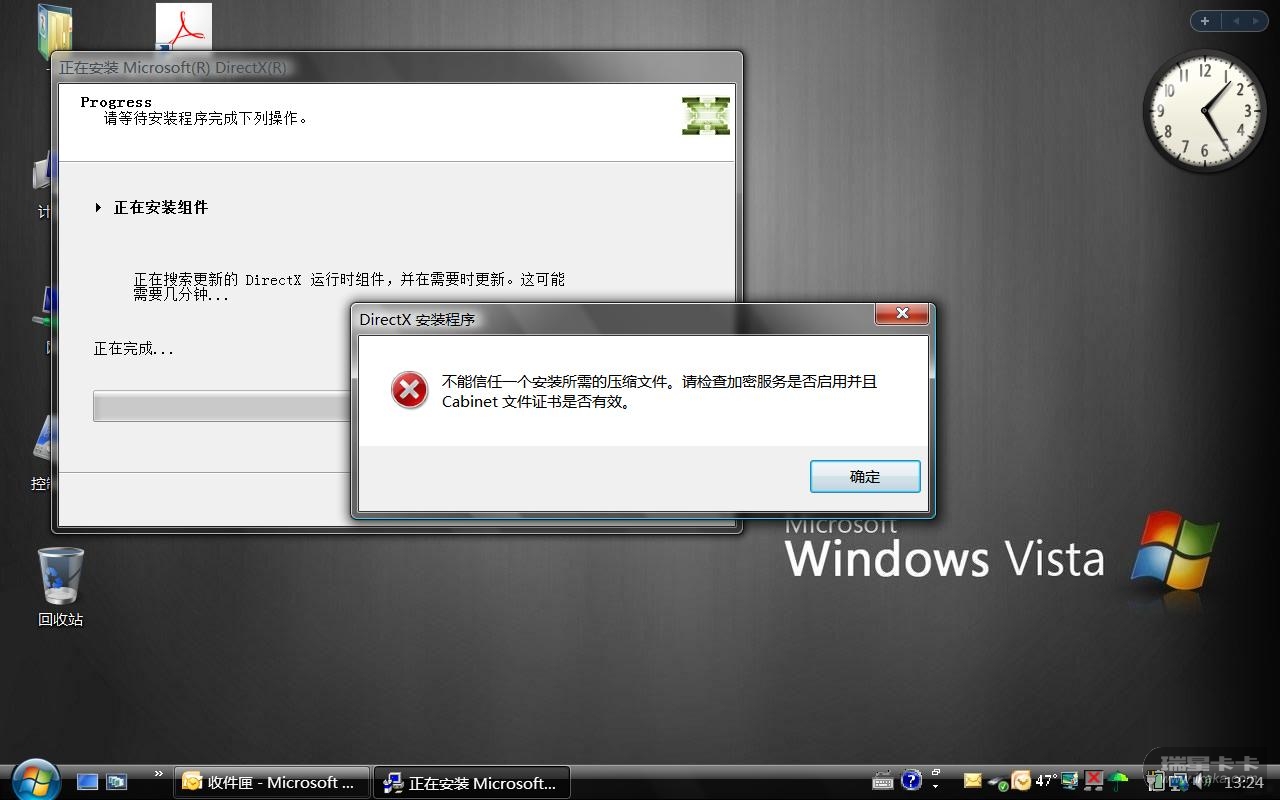The image size is (1280, 800).
Task: Click the 13:24 system clock
Action: coord(1244,782)
